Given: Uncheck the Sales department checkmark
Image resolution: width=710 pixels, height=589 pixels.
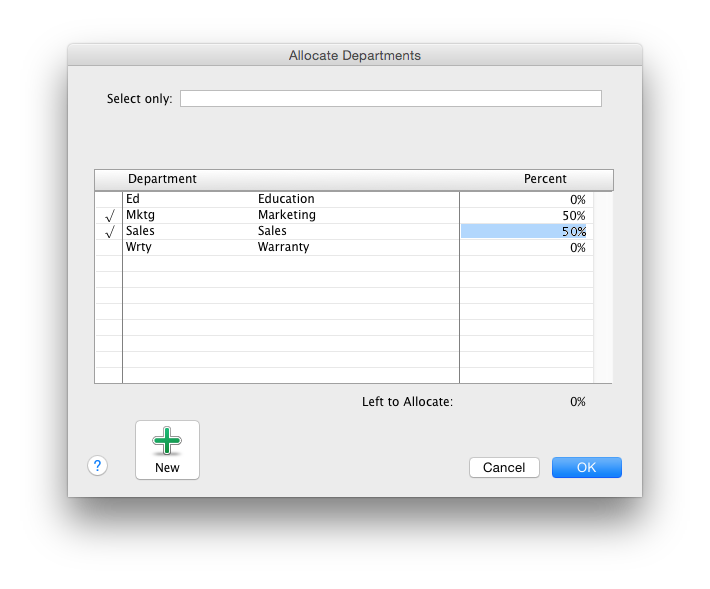Looking at the screenshot, I should (109, 232).
